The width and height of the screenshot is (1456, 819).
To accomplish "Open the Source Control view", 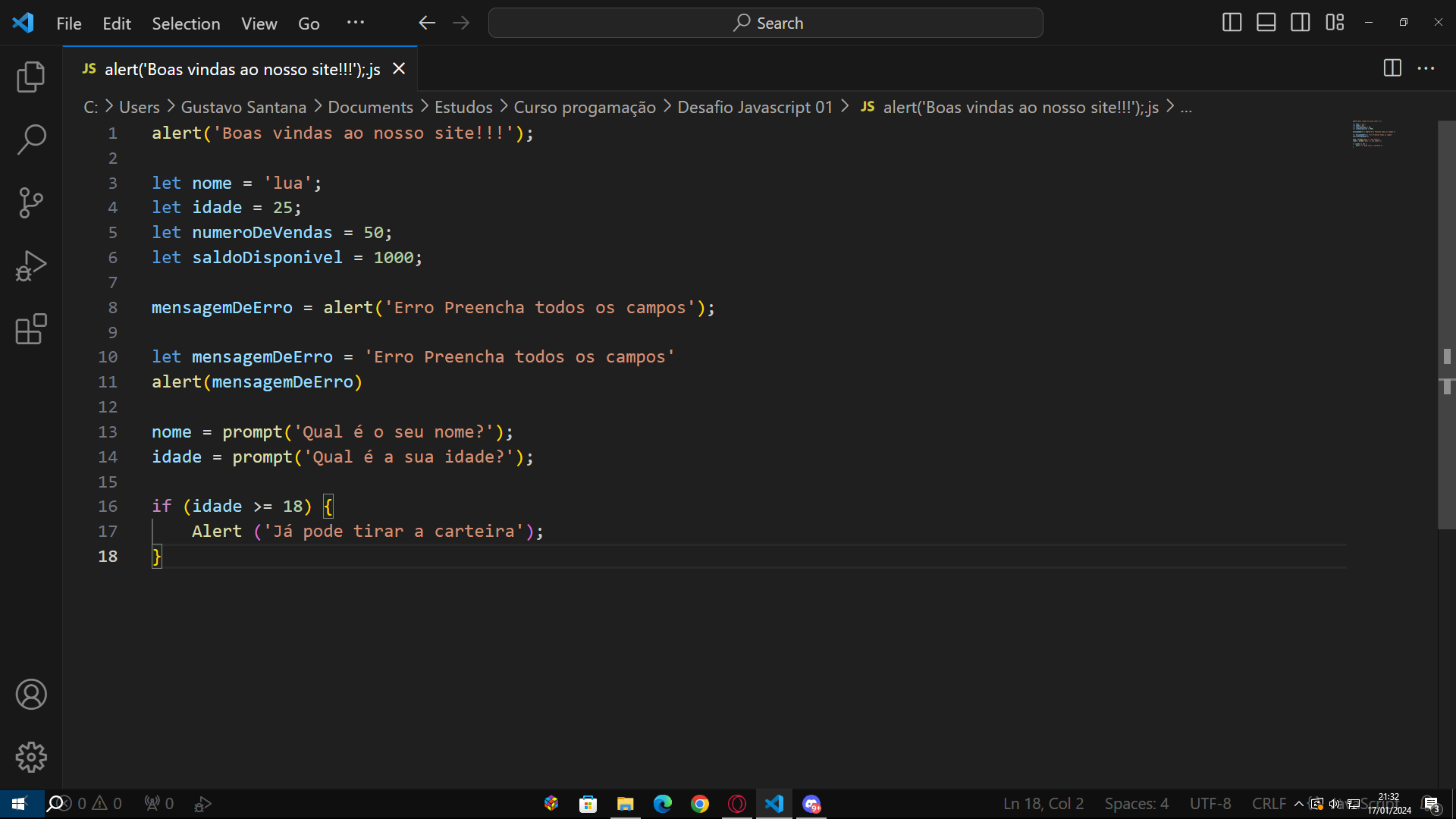I will click(31, 202).
